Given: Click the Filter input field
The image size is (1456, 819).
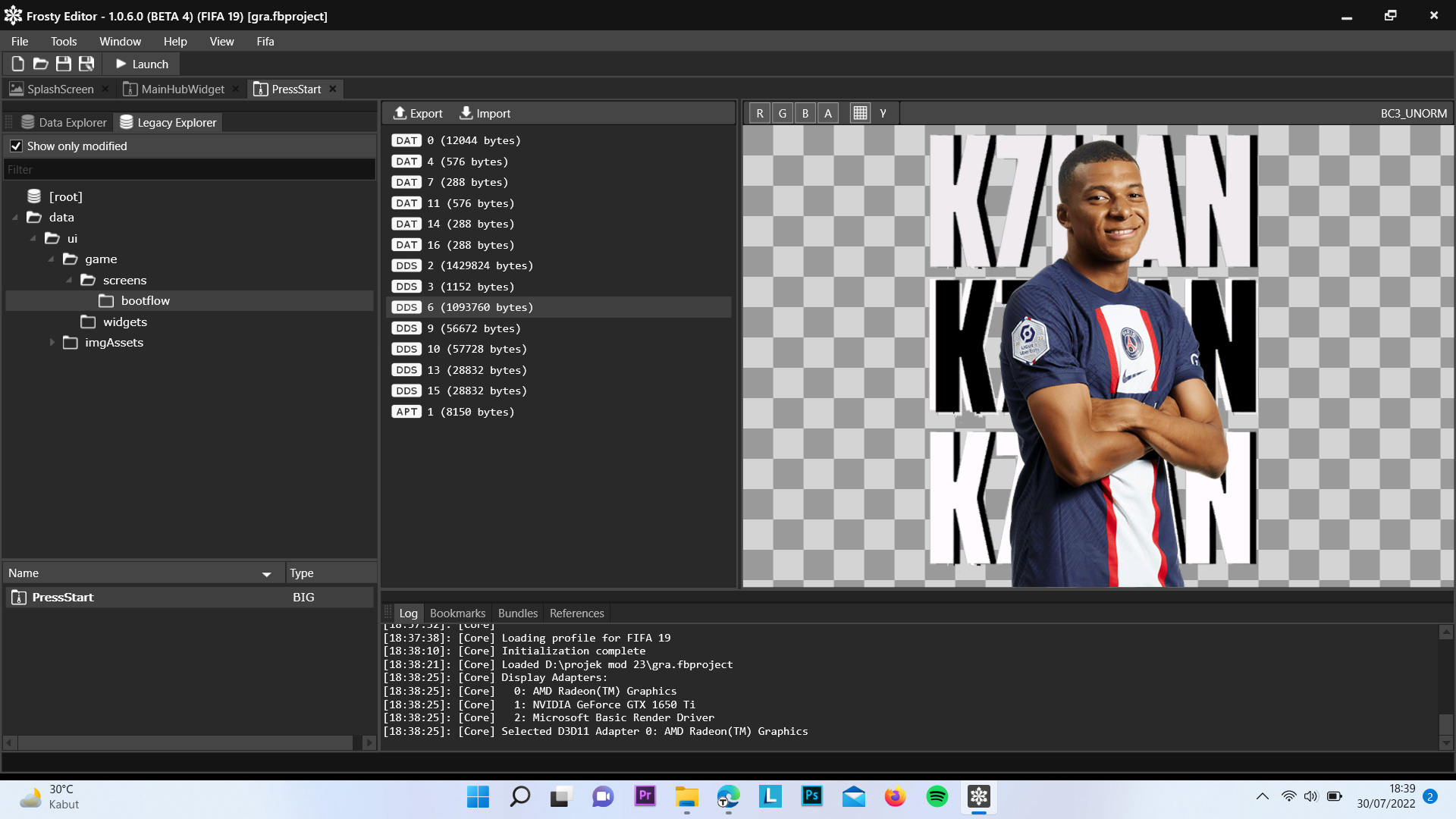Looking at the screenshot, I should tap(190, 170).
